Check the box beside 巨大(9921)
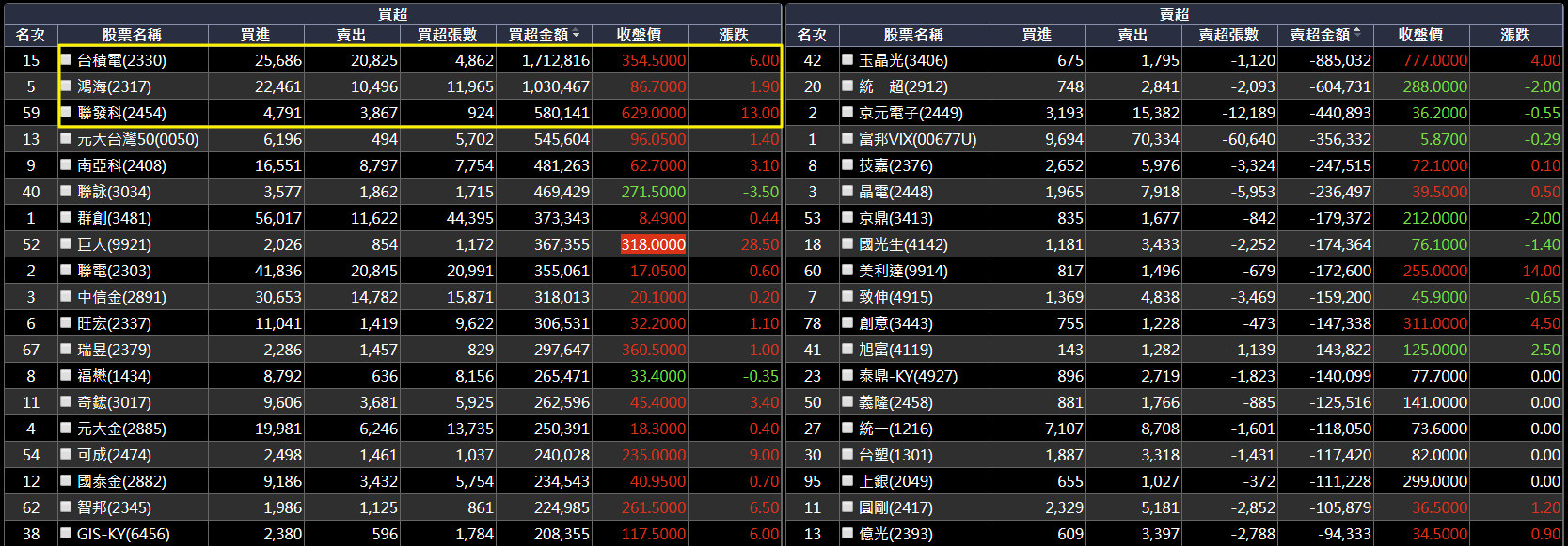The width and height of the screenshot is (1568, 546). [x=67, y=243]
